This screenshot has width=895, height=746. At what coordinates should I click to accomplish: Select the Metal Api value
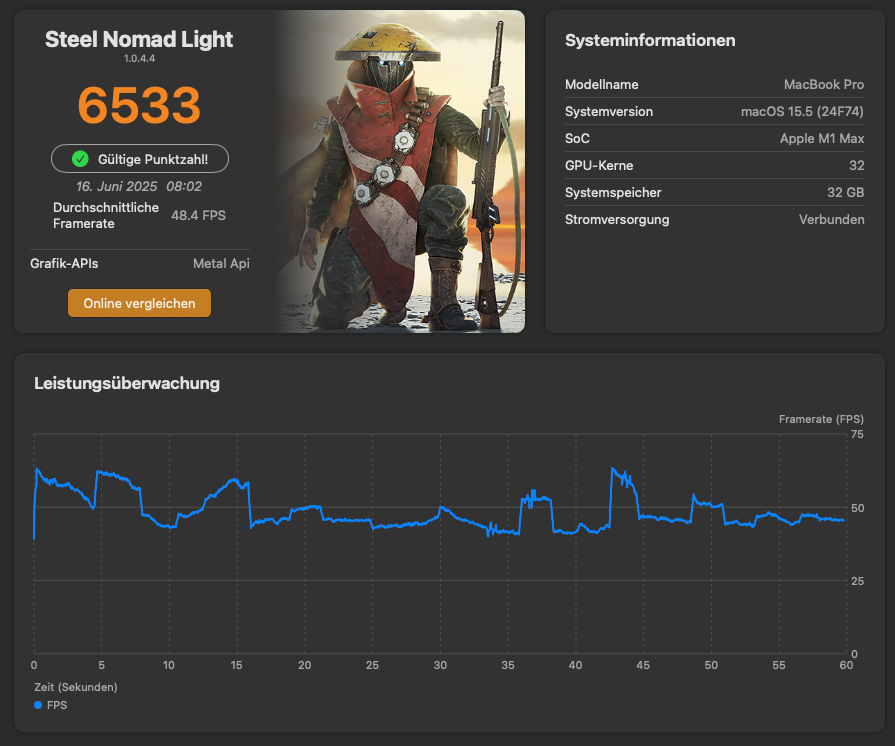(x=221, y=264)
